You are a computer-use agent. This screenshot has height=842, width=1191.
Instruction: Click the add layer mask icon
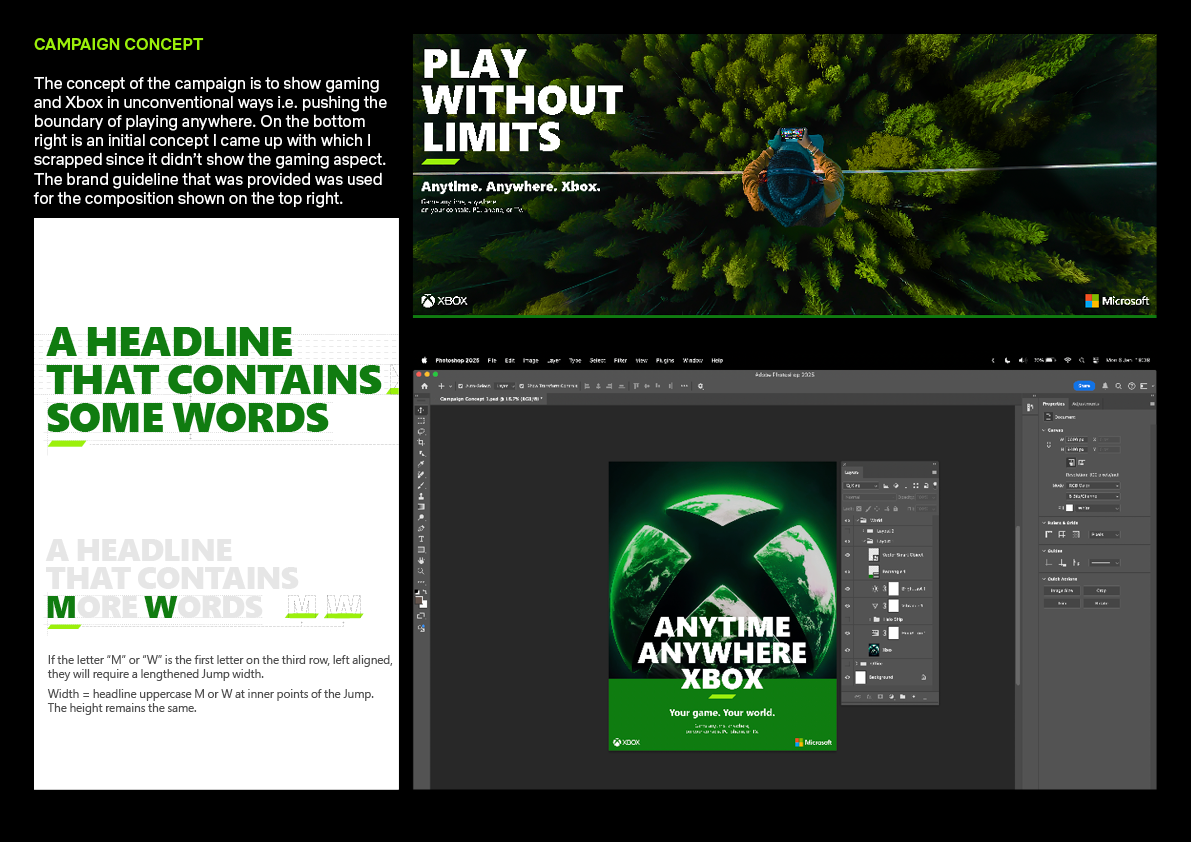tap(880, 697)
